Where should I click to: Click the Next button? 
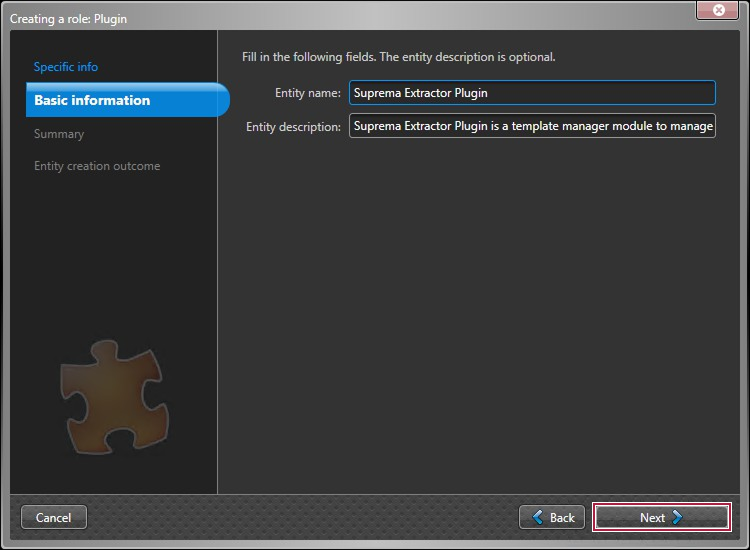coord(661,517)
